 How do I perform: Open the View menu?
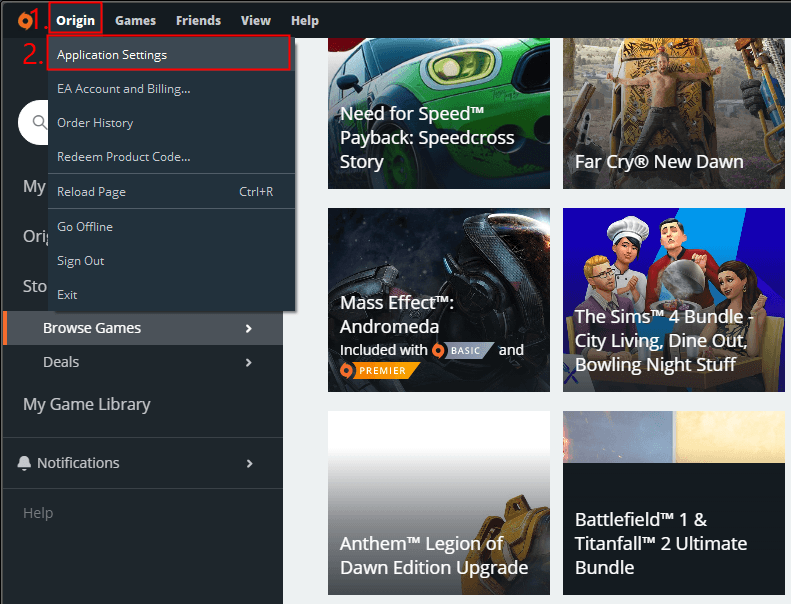click(256, 21)
